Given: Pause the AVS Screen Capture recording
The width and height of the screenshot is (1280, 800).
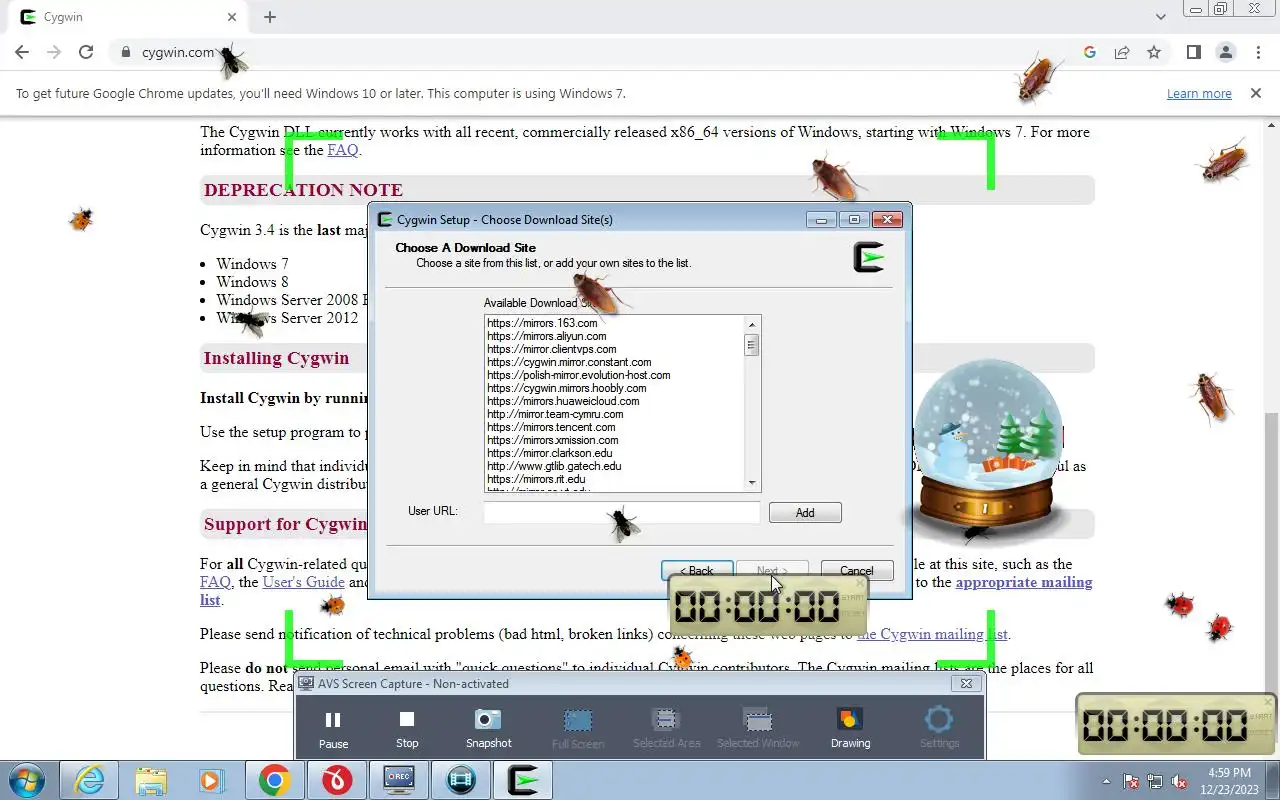Looking at the screenshot, I should tap(333, 729).
